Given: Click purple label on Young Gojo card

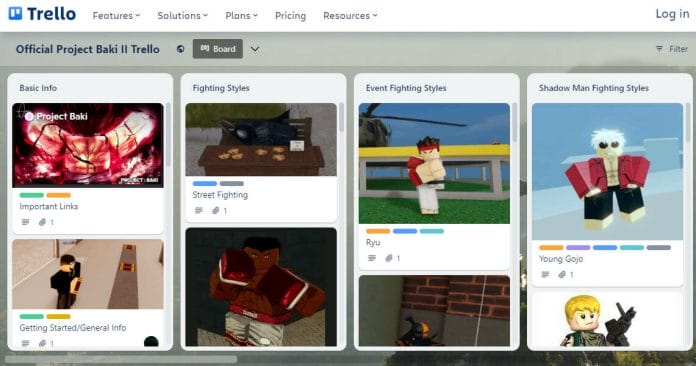Looking at the screenshot, I should tap(578, 248).
